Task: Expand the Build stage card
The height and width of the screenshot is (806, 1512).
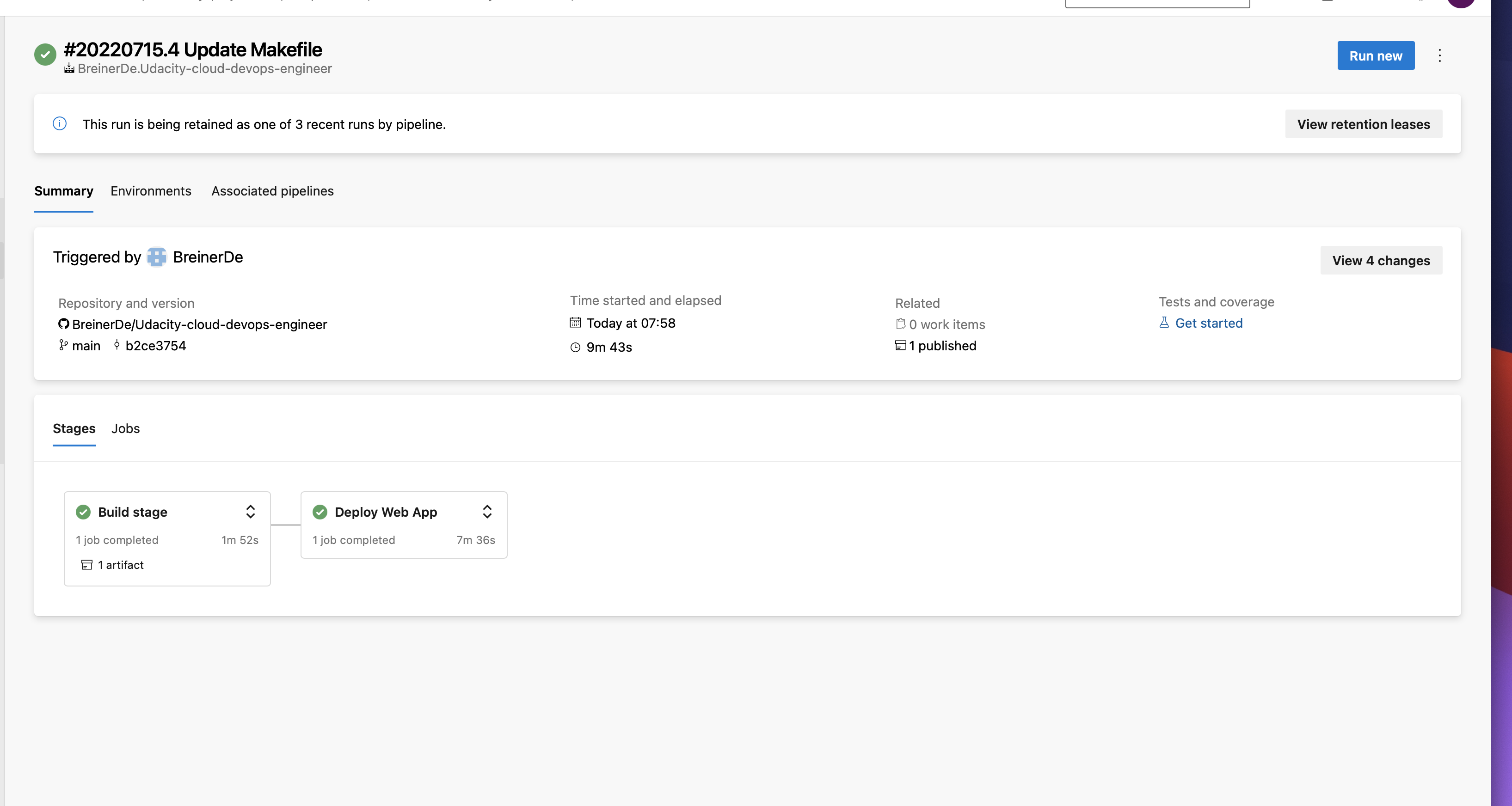Action: [251, 512]
